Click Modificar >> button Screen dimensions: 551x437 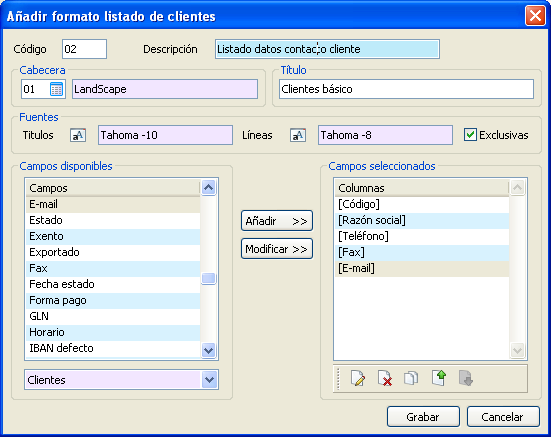coord(277,249)
